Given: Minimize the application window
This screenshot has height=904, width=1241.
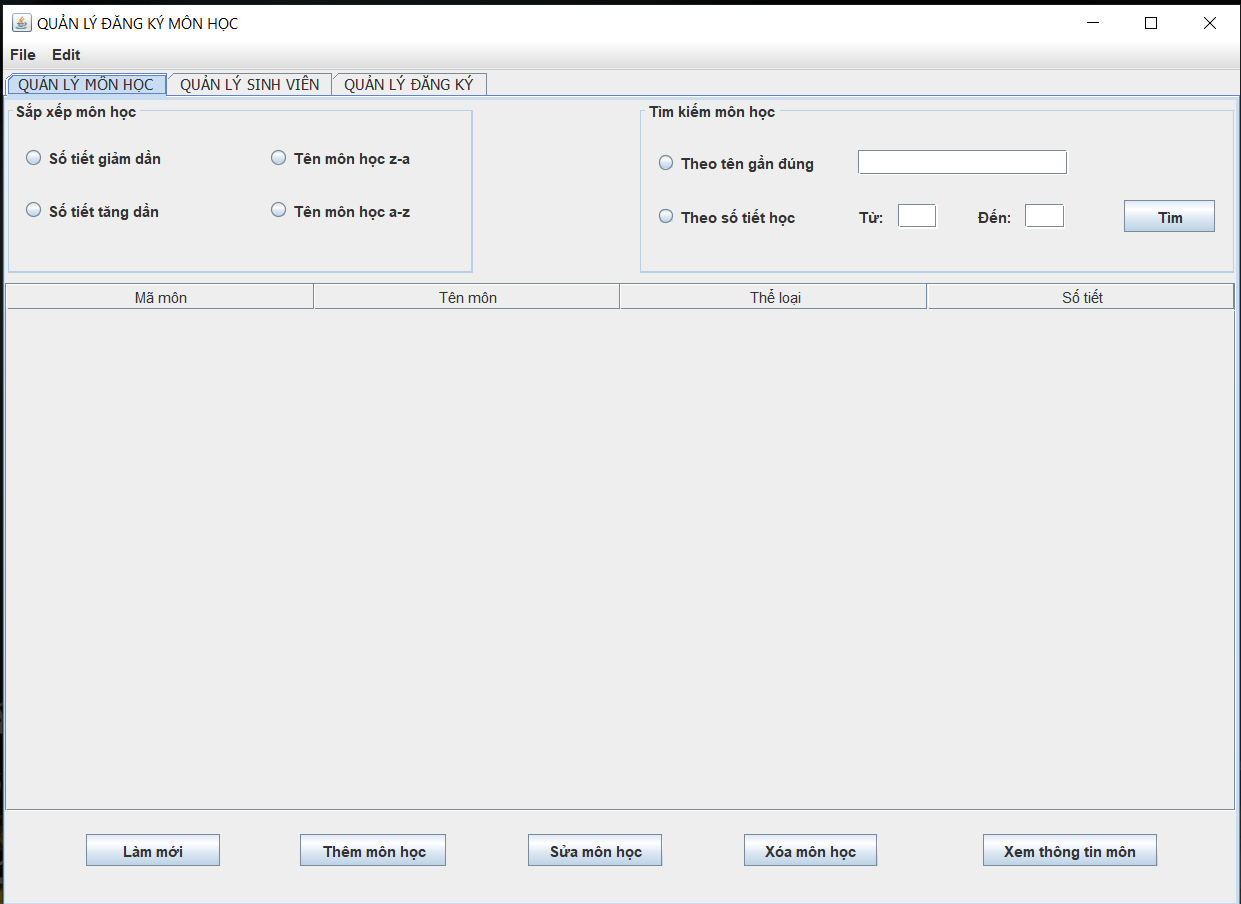Looking at the screenshot, I should click(1093, 23).
